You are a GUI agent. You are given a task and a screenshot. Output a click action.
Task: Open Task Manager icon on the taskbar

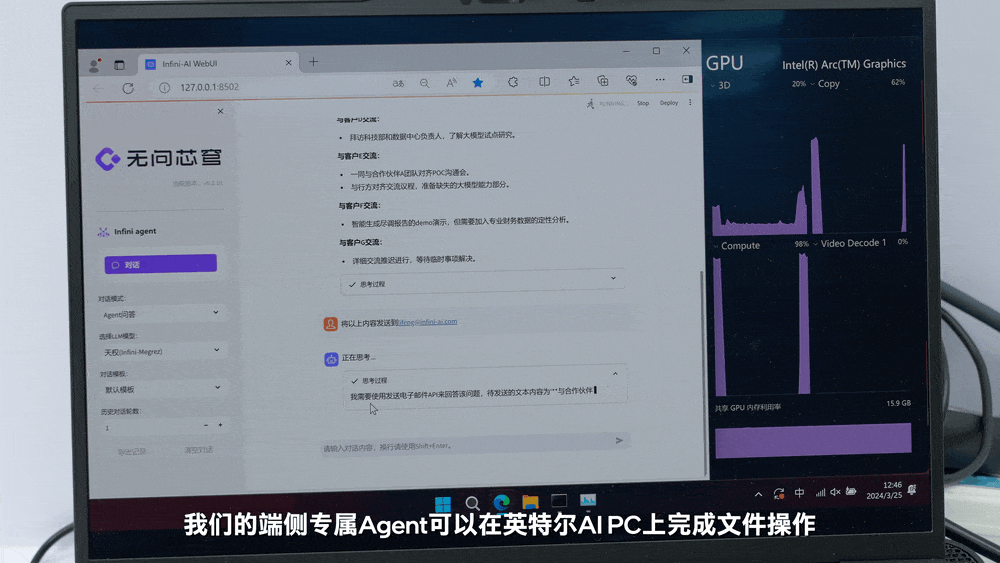pos(588,499)
